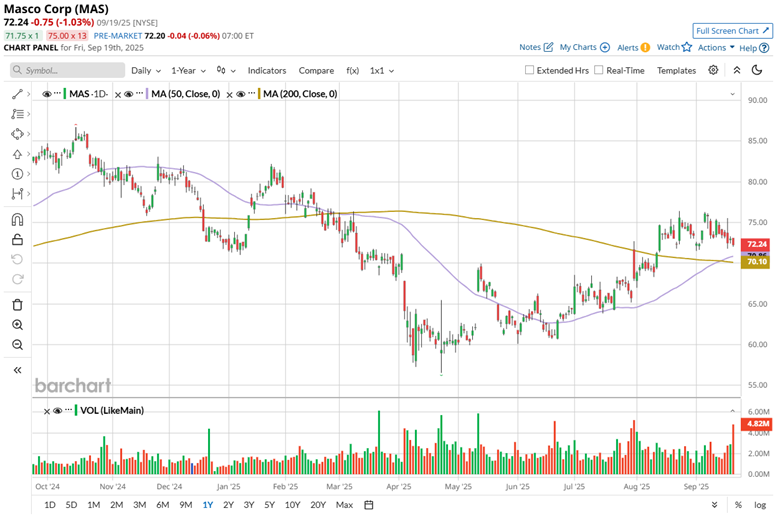Image resolution: width=780 pixels, height=516 pixels.
Task: Expand bottom bar double-down chevron
Action: click(714, 505)
